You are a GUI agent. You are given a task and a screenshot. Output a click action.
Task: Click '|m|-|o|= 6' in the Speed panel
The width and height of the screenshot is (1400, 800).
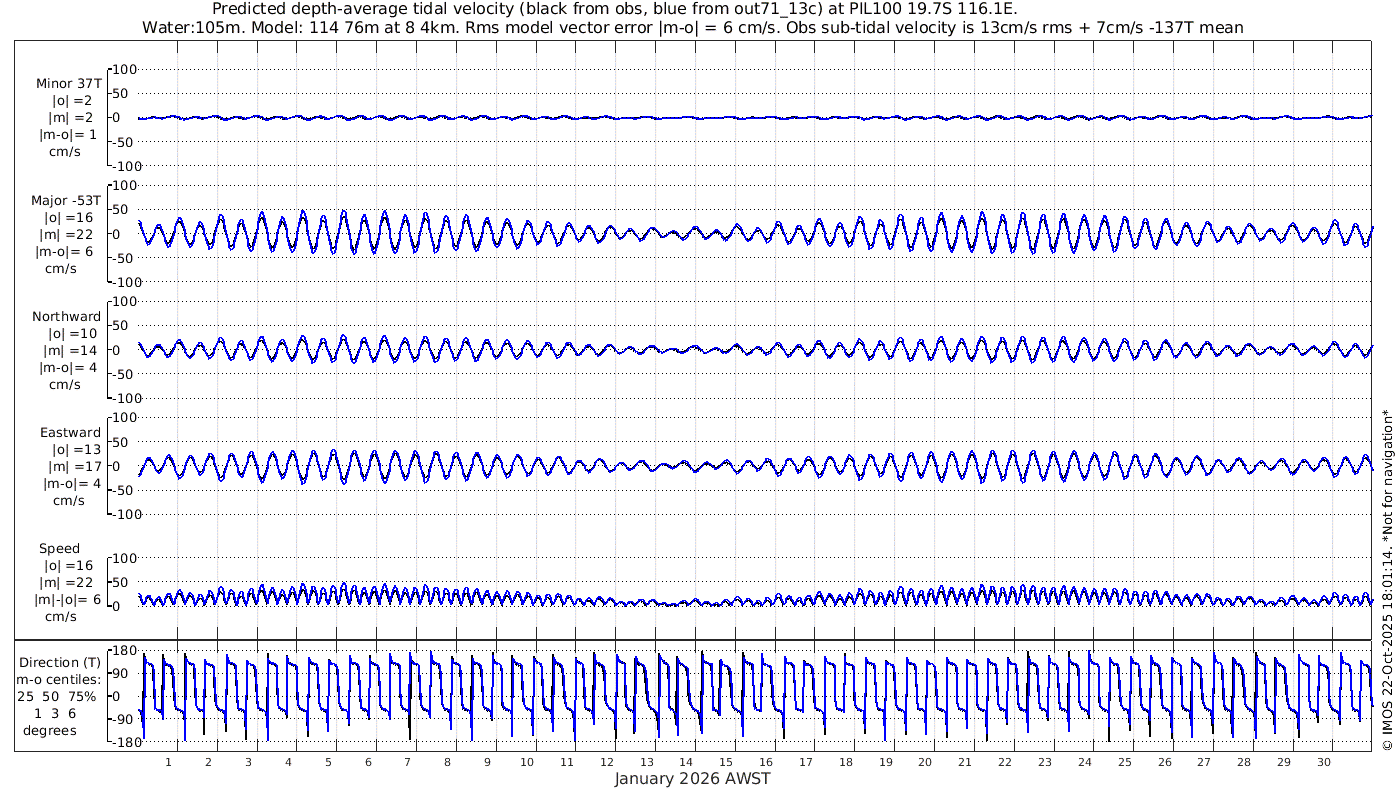click(x=66, y=600)
